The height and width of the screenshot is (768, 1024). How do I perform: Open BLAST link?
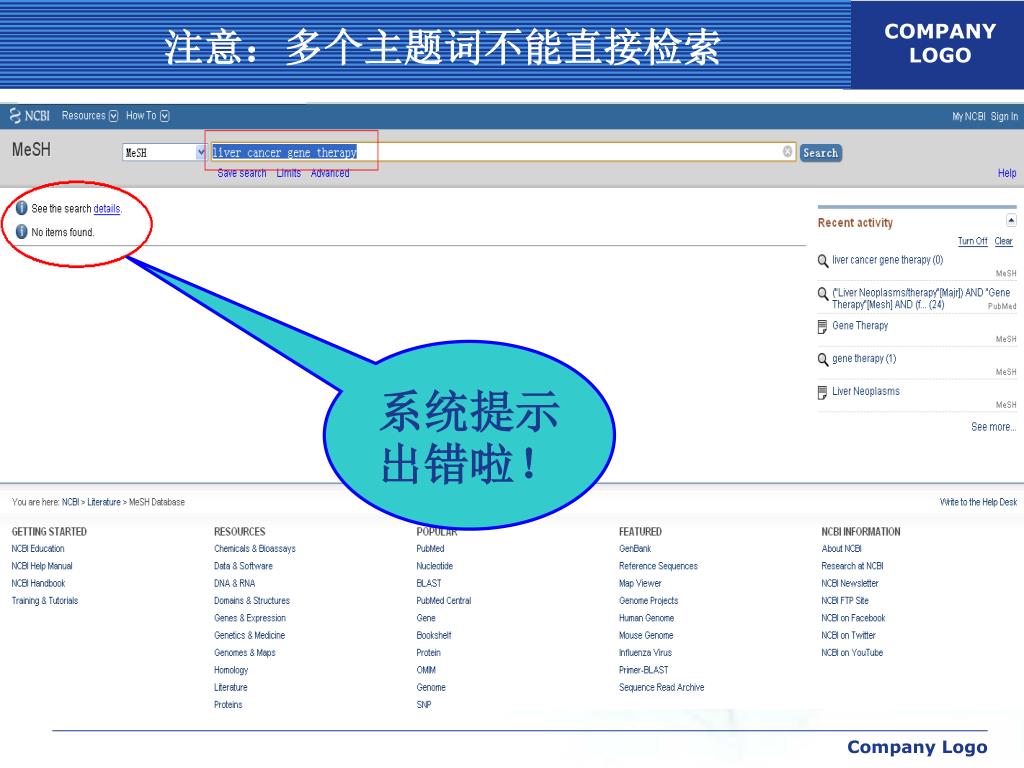coord(428,583)
